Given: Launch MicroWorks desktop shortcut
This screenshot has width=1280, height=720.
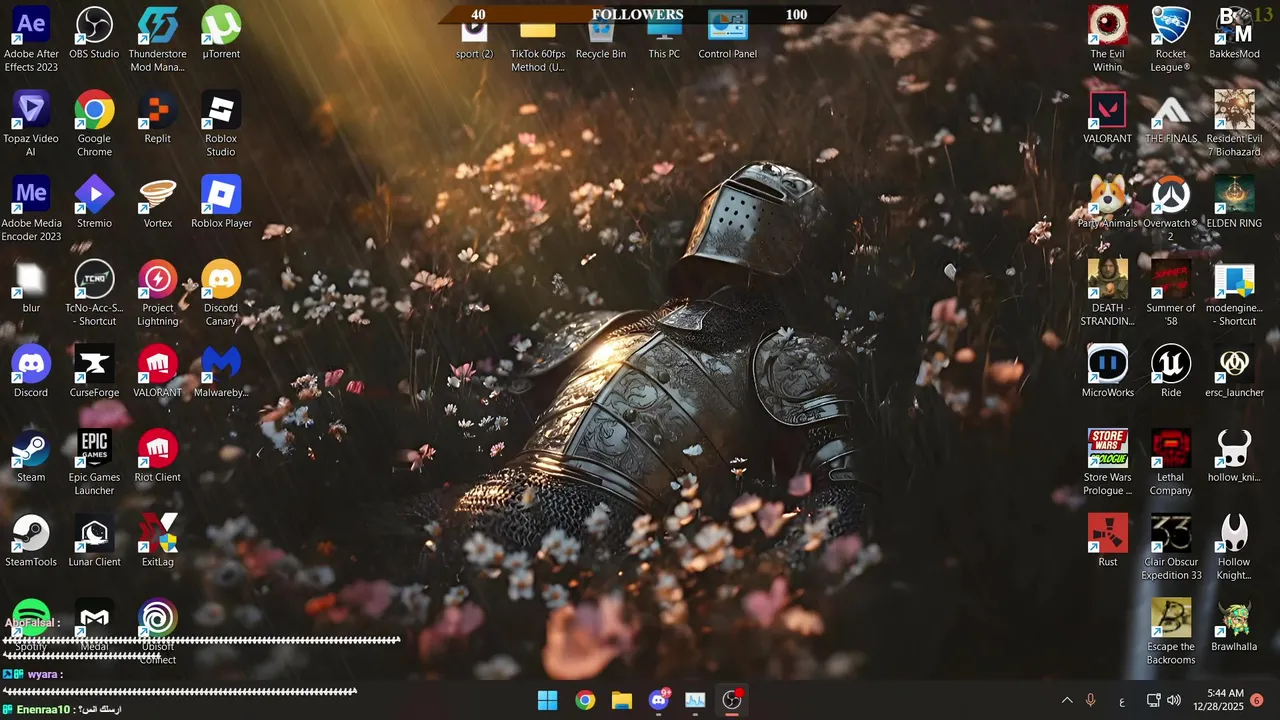Looking at the screenshot, I should (1107, 372).
